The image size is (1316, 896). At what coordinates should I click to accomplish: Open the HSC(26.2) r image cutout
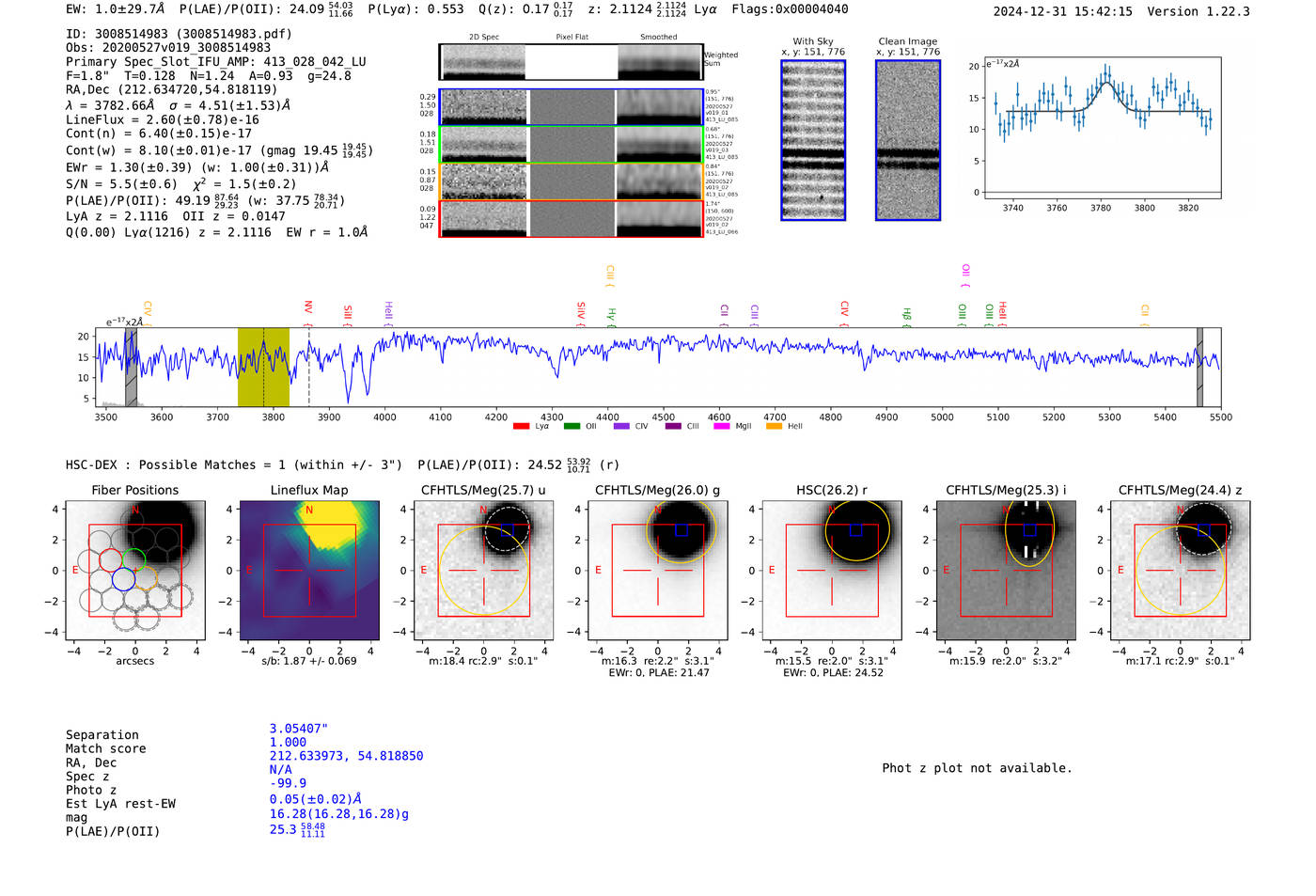pyautogui.click(x=831, y=570)
